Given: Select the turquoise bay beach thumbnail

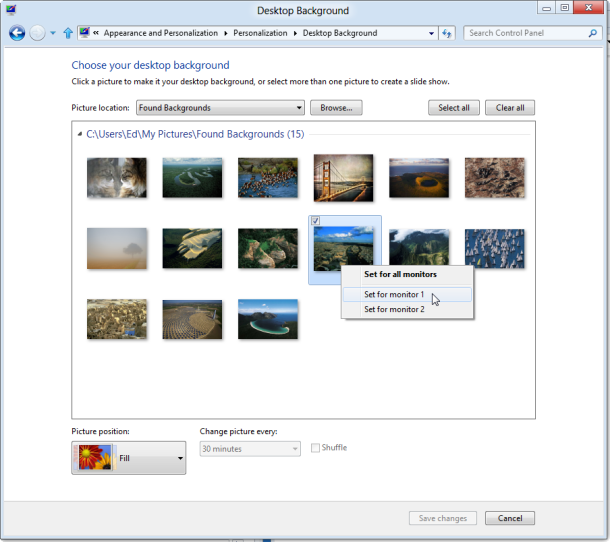Looking at the screenshot, I should click(x=268, y=319).
